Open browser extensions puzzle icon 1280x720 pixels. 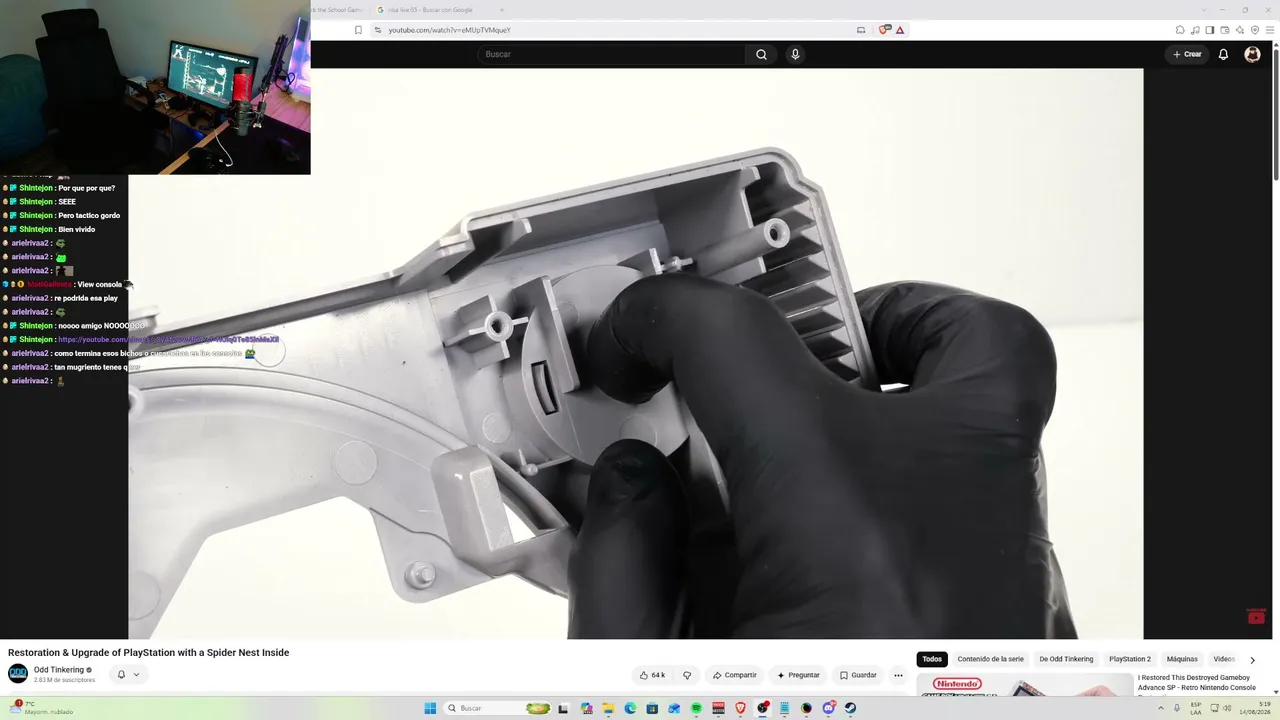click(x=1180, y=30)
